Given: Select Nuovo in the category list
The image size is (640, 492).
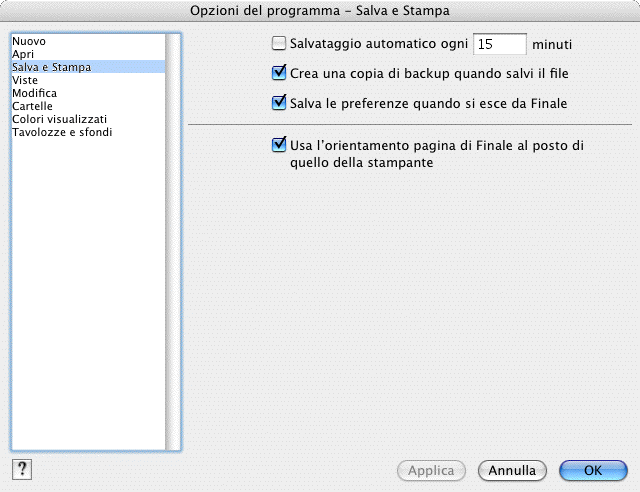Looking at the screenshot, I should coord(28,41).
